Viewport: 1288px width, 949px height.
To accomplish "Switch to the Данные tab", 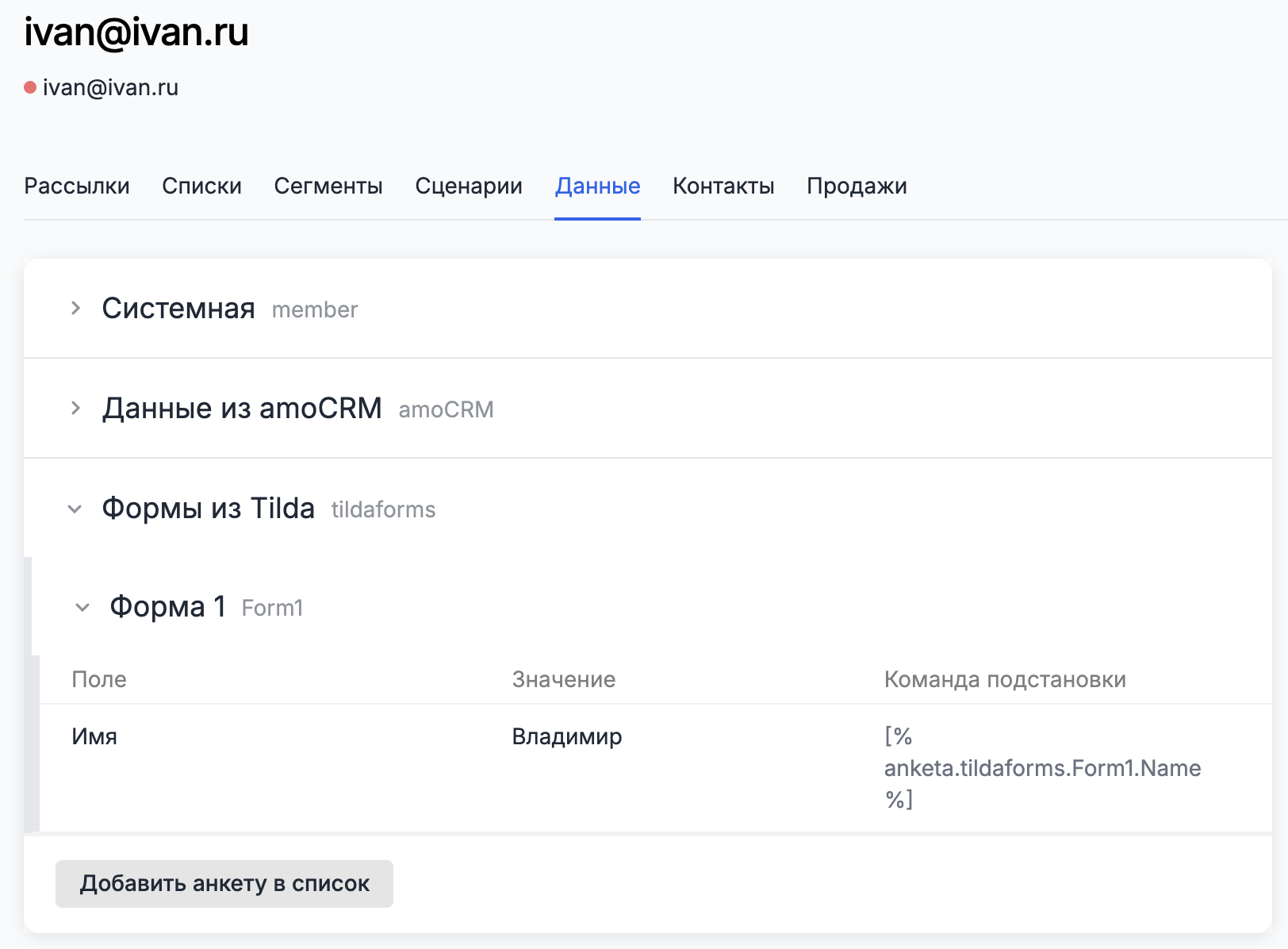I will coord(597,186).
